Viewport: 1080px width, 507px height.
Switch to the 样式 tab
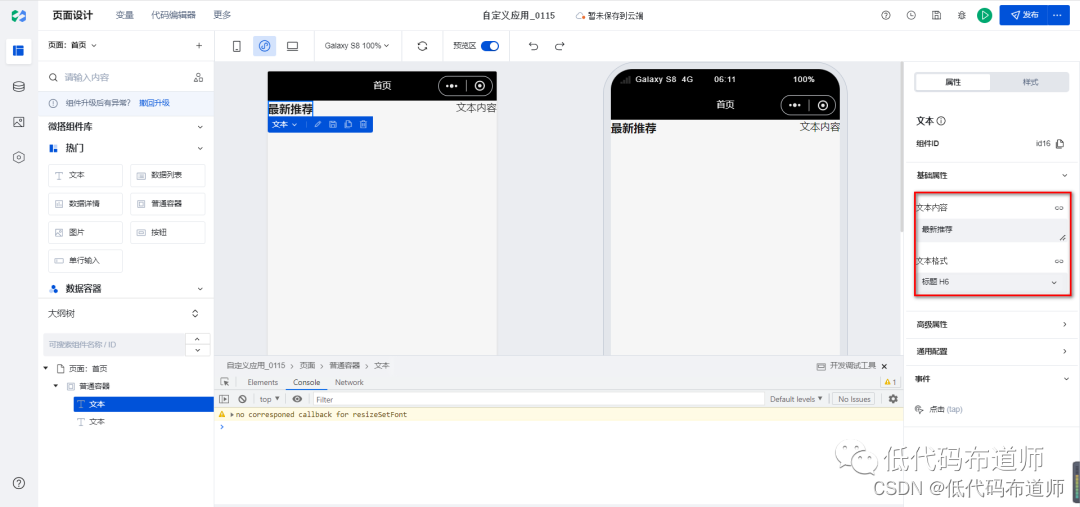(1030, 82)
